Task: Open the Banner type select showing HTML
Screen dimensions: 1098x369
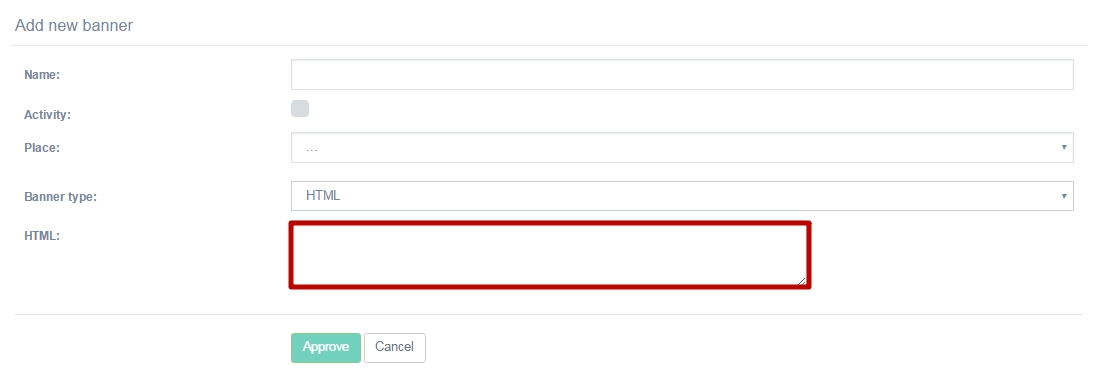Action: pos(682,196)
